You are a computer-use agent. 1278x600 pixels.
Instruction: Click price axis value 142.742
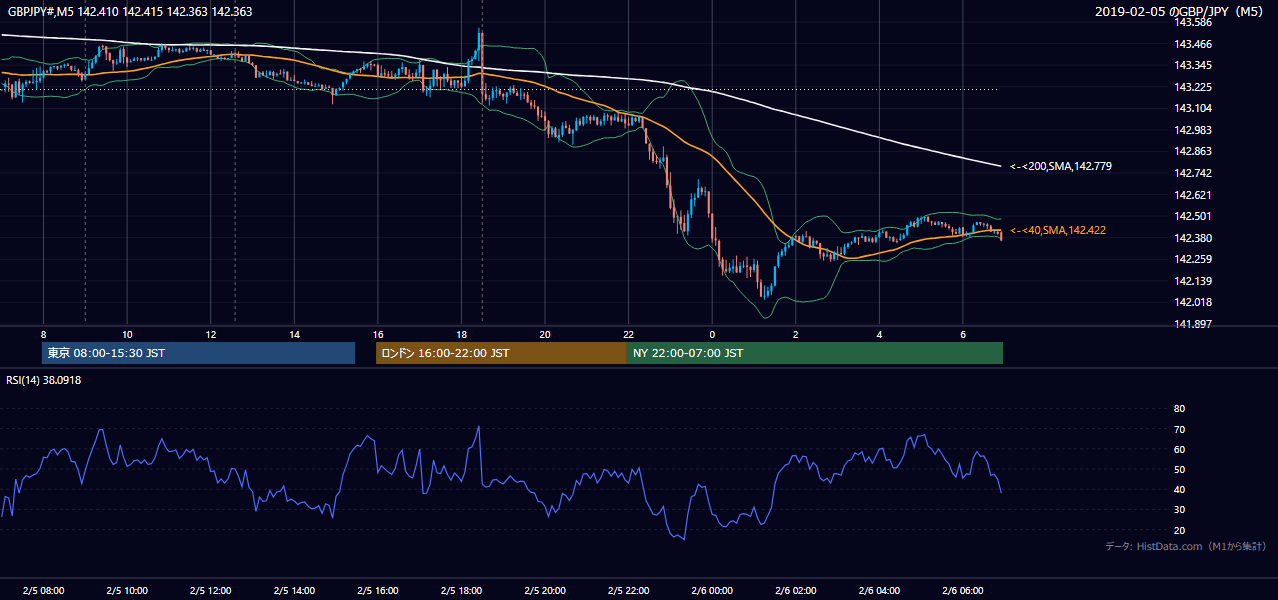tap(1192, 173)
